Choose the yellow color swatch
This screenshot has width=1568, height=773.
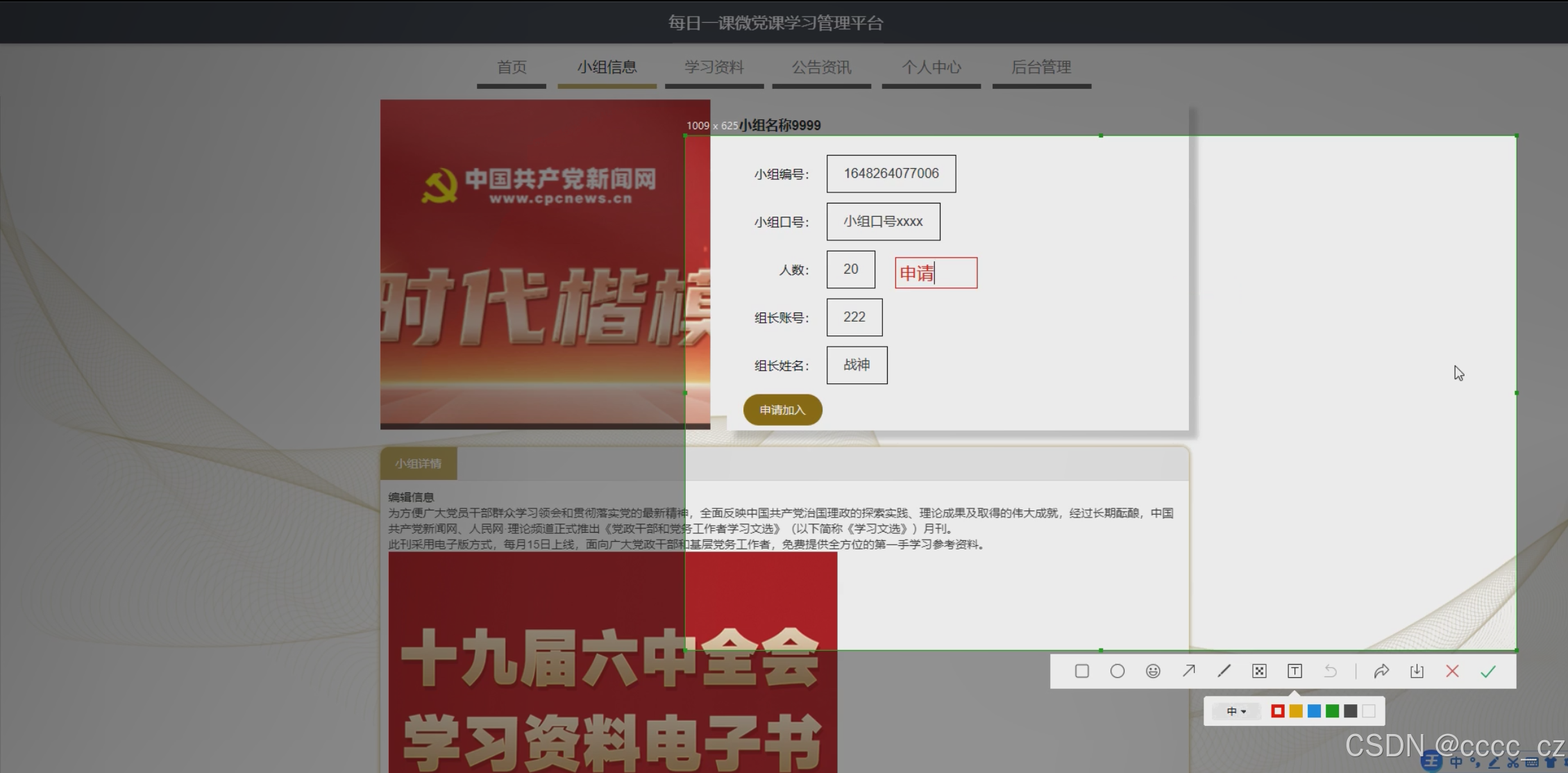point(1296,711)
